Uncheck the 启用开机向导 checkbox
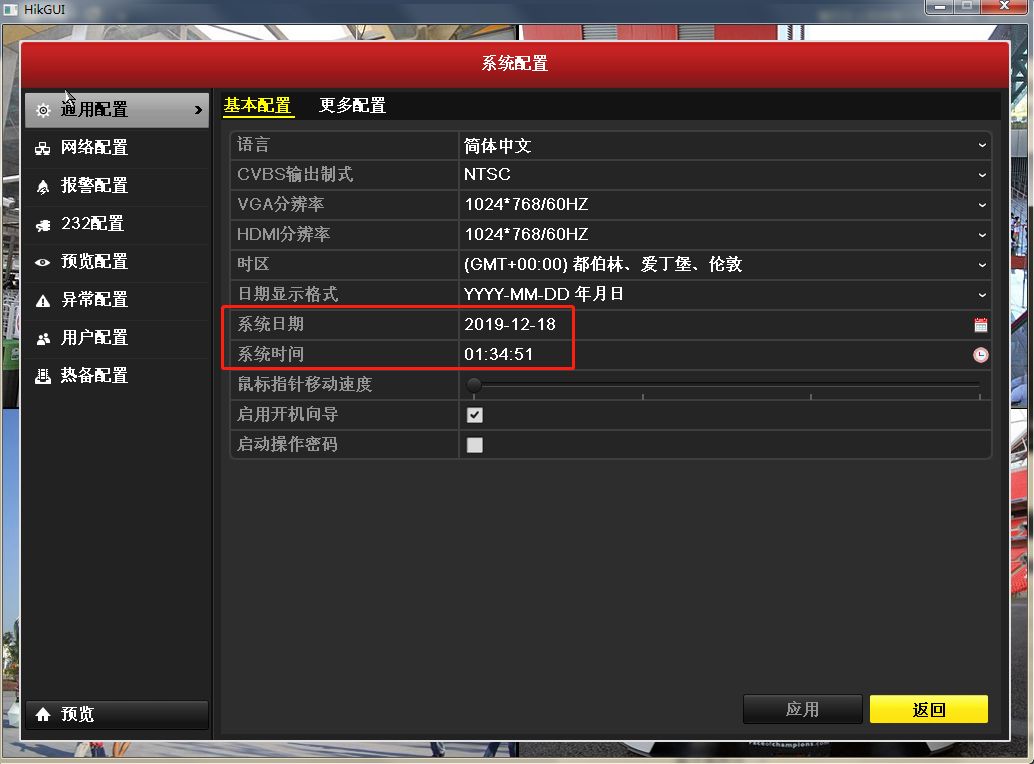This screenshot has width=1034, height=764. click(x=475, y=415)
